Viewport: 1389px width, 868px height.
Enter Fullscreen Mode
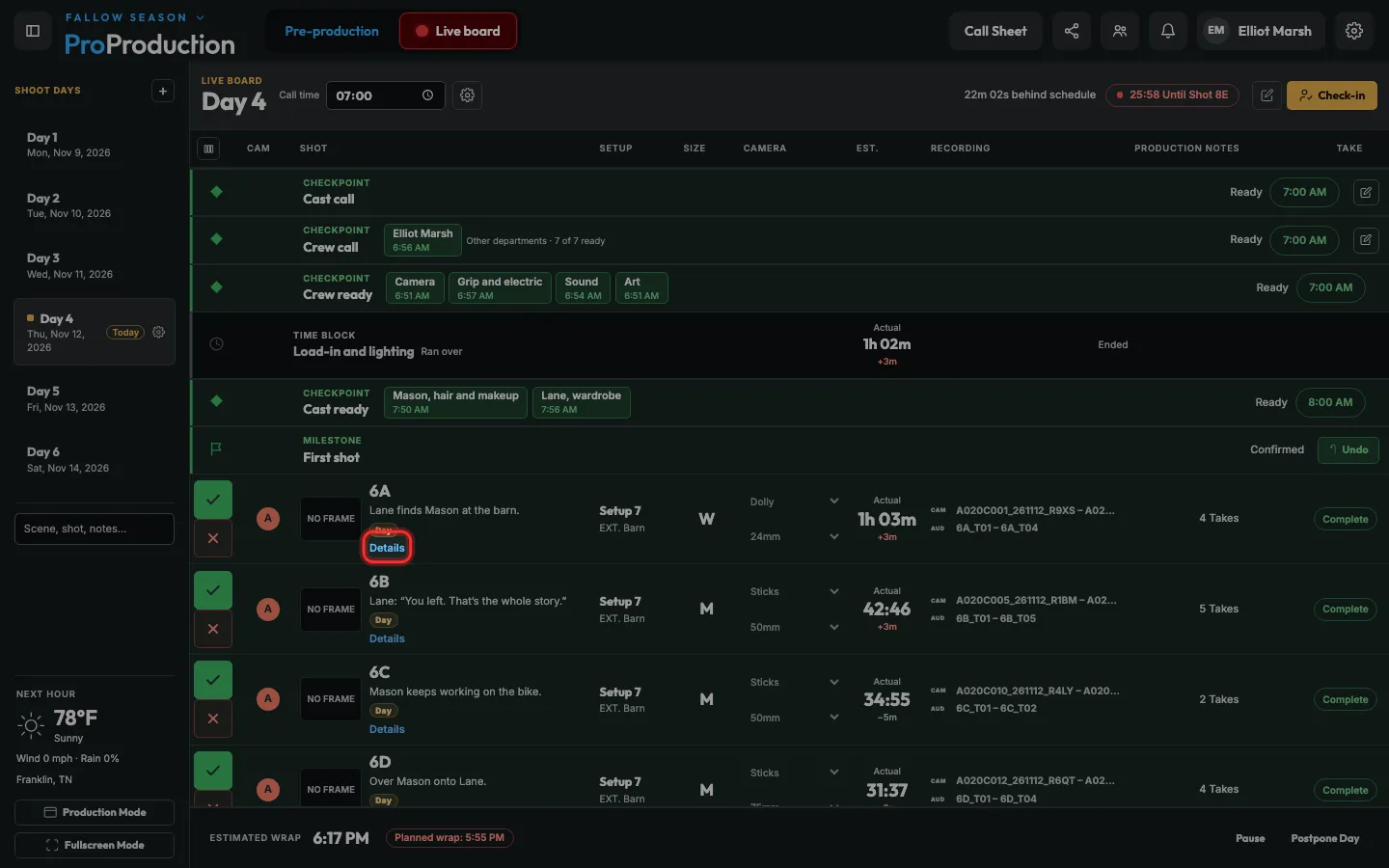[95, 845]
